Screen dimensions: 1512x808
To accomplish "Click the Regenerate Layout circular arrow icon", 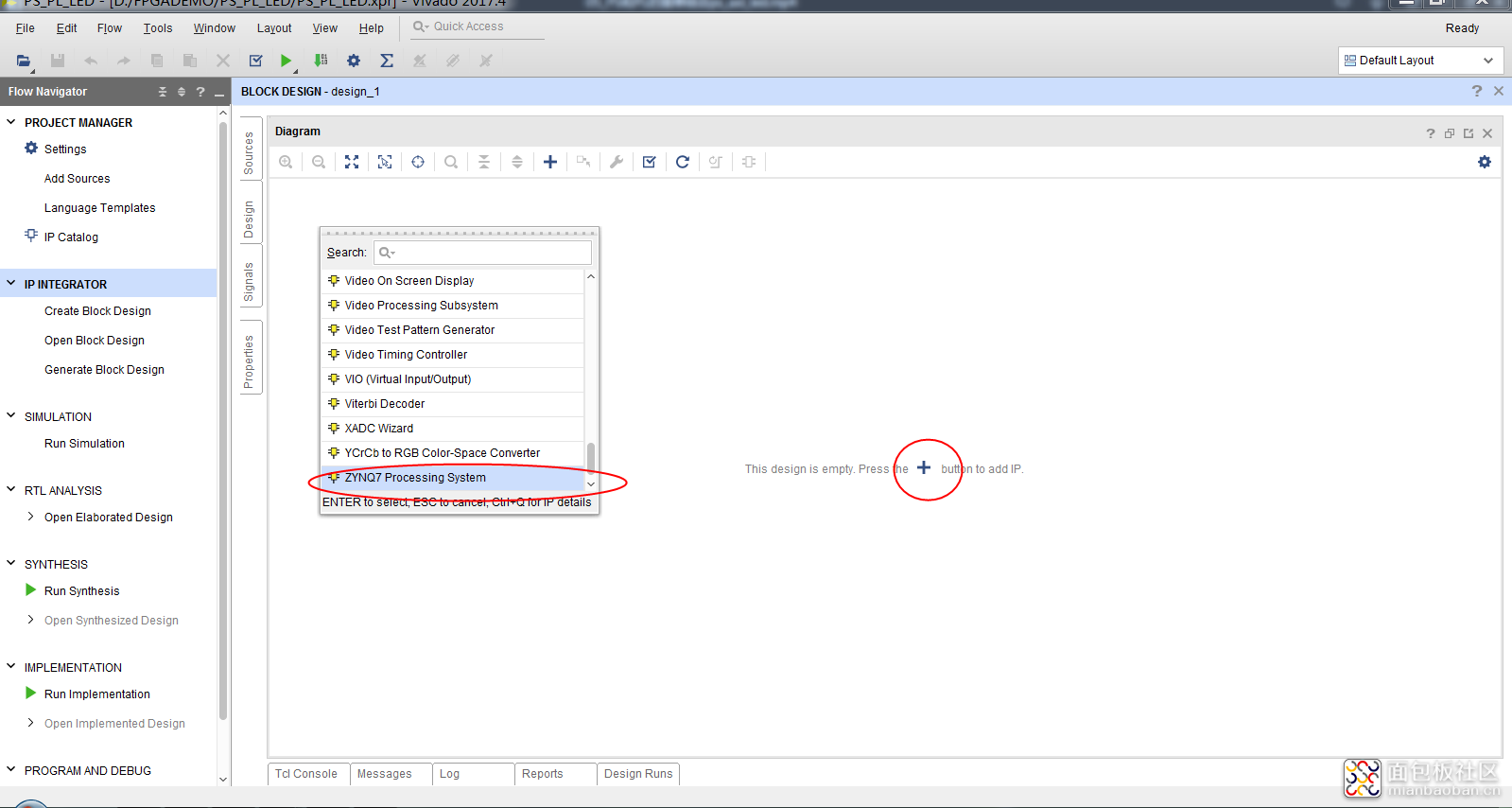I will pyautogui.click(x=683, y=162).
